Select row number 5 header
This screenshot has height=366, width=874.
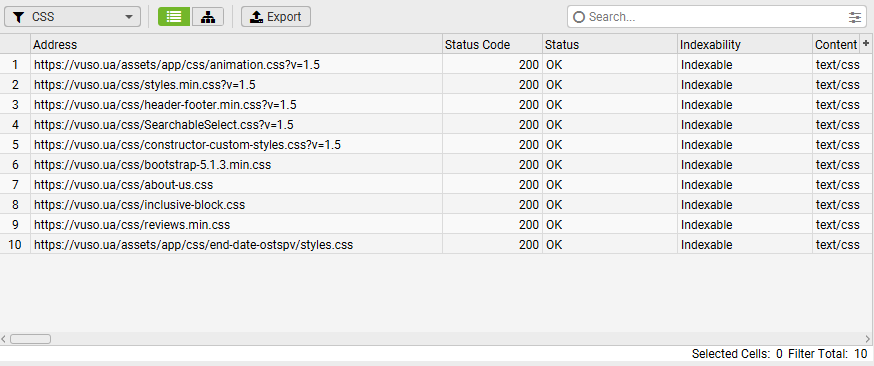coord(15,145)
